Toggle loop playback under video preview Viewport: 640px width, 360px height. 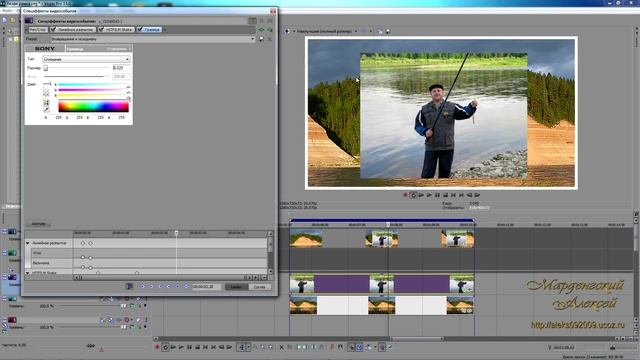(x=413, y=195)
